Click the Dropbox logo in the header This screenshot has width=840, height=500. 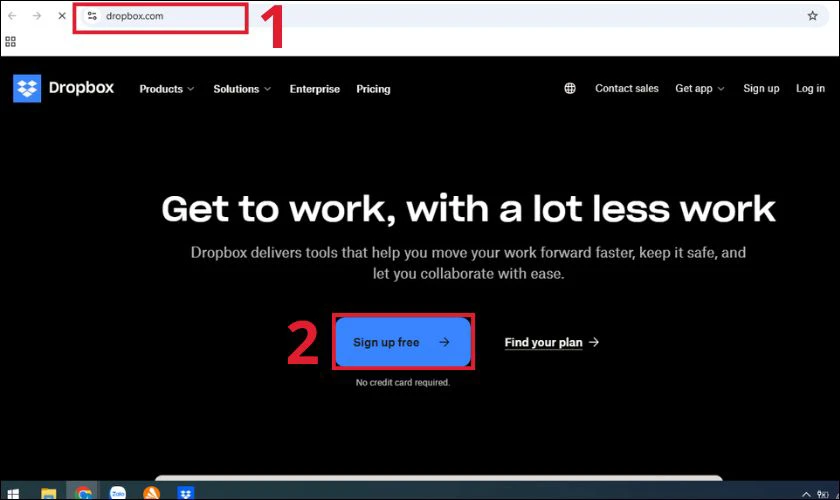point(64,88)
